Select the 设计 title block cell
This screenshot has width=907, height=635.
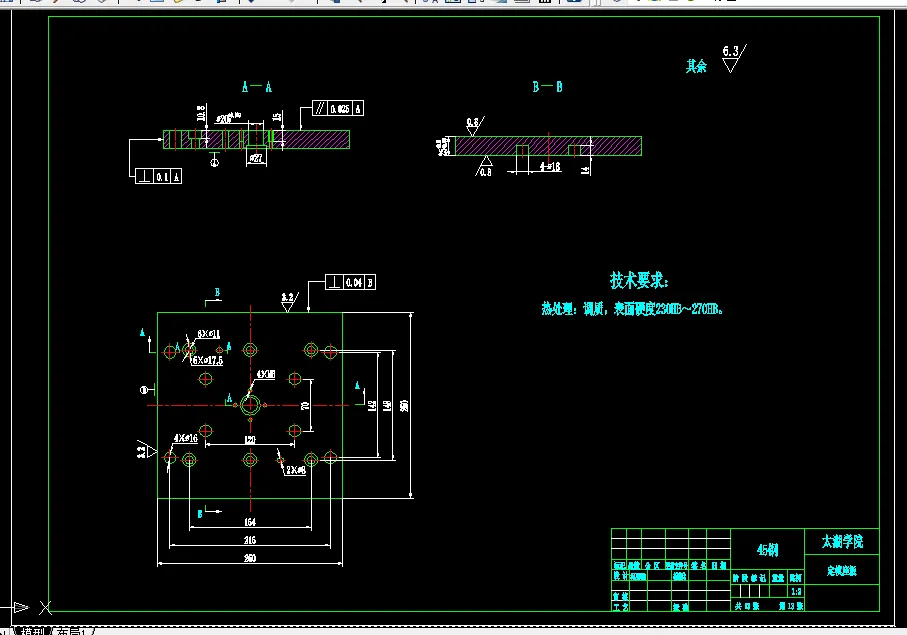[621, 576]
